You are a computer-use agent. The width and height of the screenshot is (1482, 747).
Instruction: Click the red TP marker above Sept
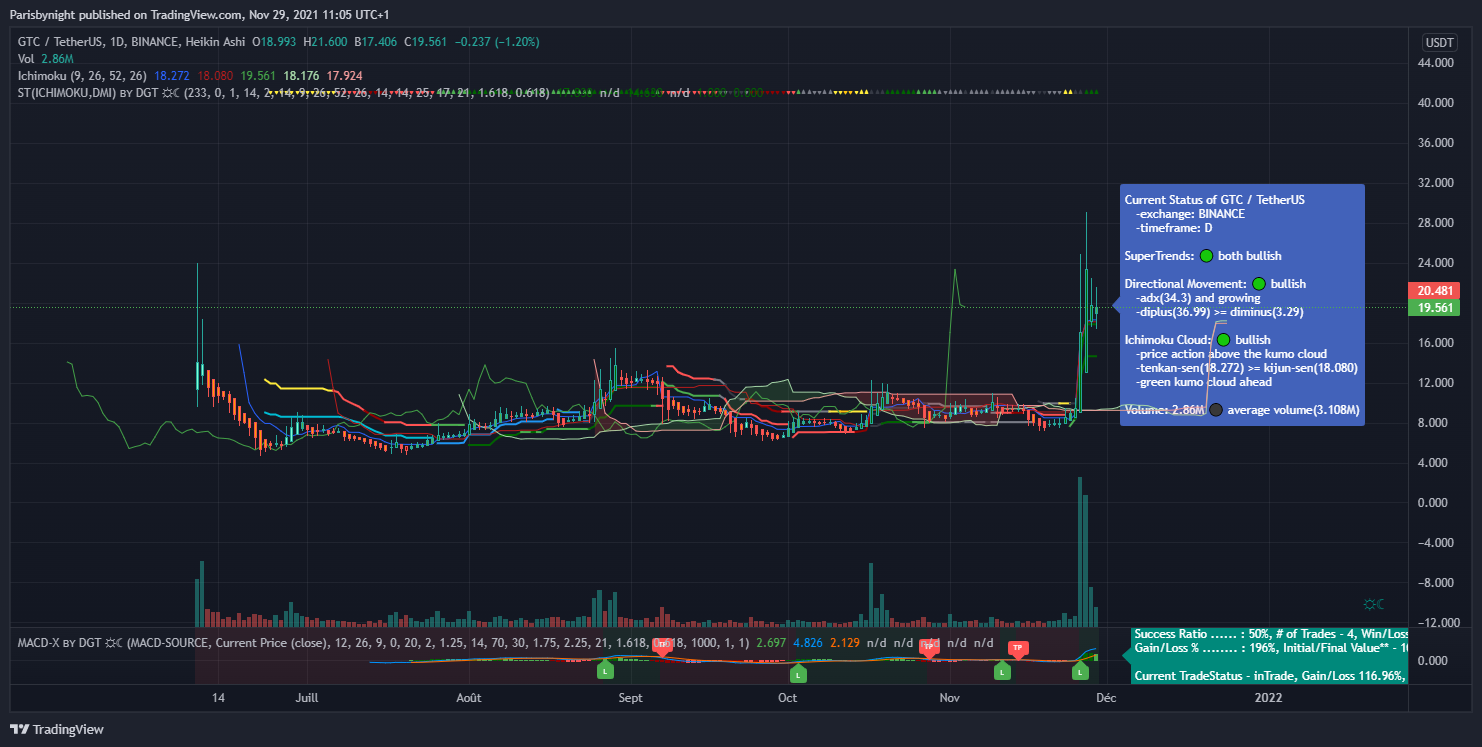(x=661, y=646)
